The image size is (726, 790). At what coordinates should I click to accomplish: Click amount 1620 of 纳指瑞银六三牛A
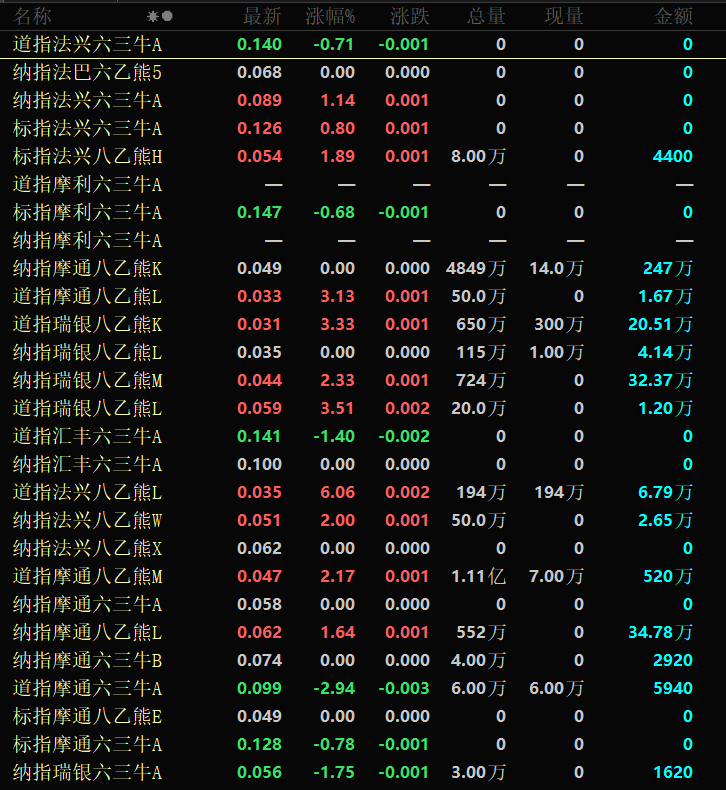(673, 772)
